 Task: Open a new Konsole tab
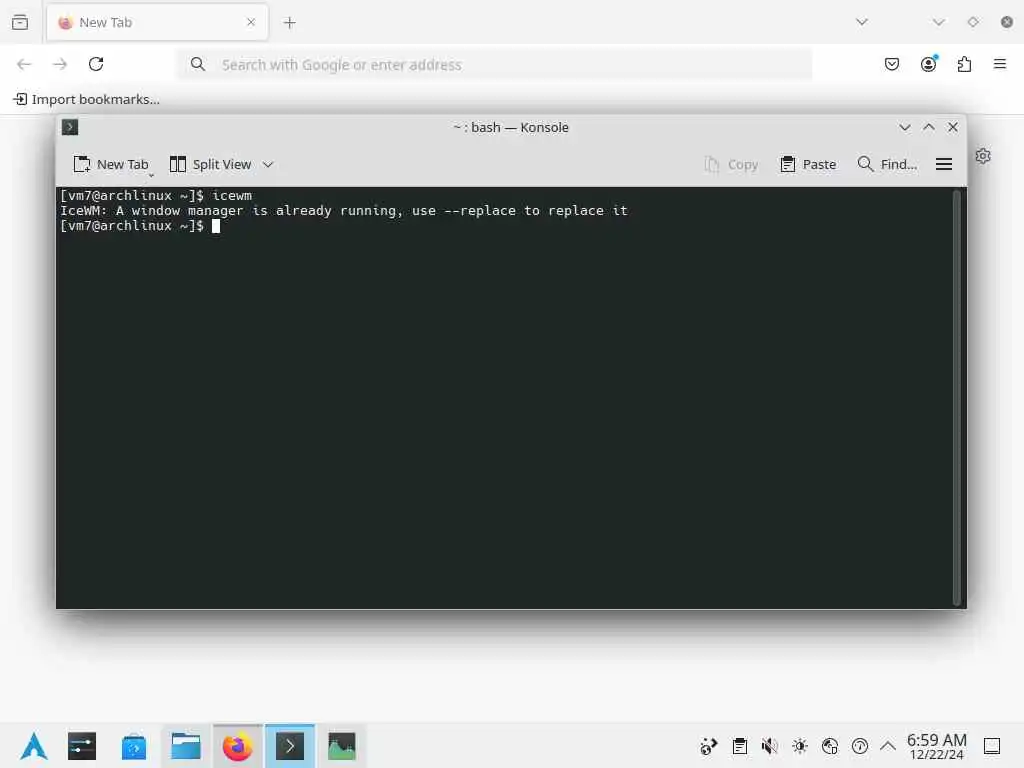tap(110, 165)
